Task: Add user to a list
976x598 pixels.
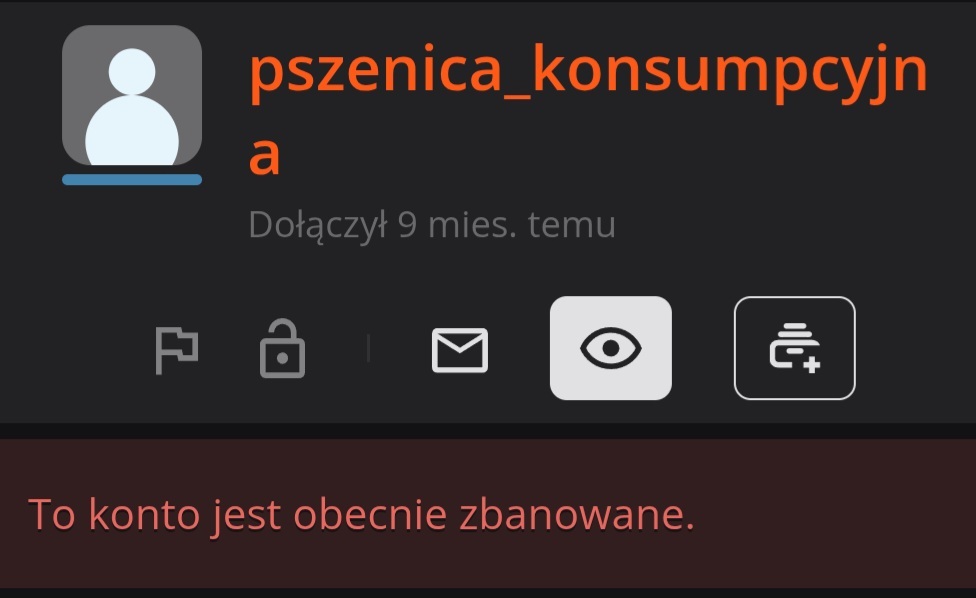Action: click(795, 348)
